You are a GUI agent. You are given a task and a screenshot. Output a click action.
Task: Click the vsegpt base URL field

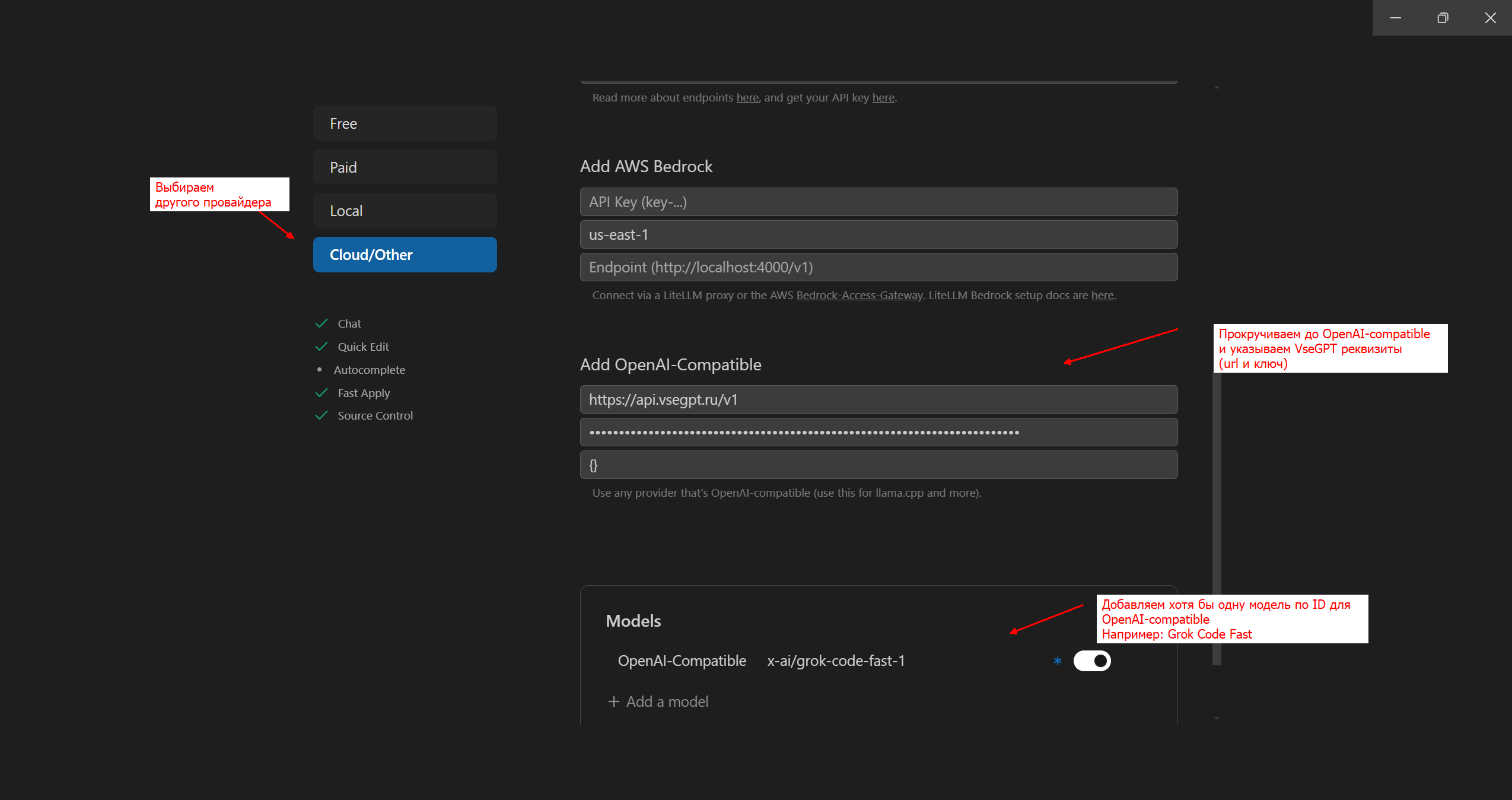click(x=878, y=399)
